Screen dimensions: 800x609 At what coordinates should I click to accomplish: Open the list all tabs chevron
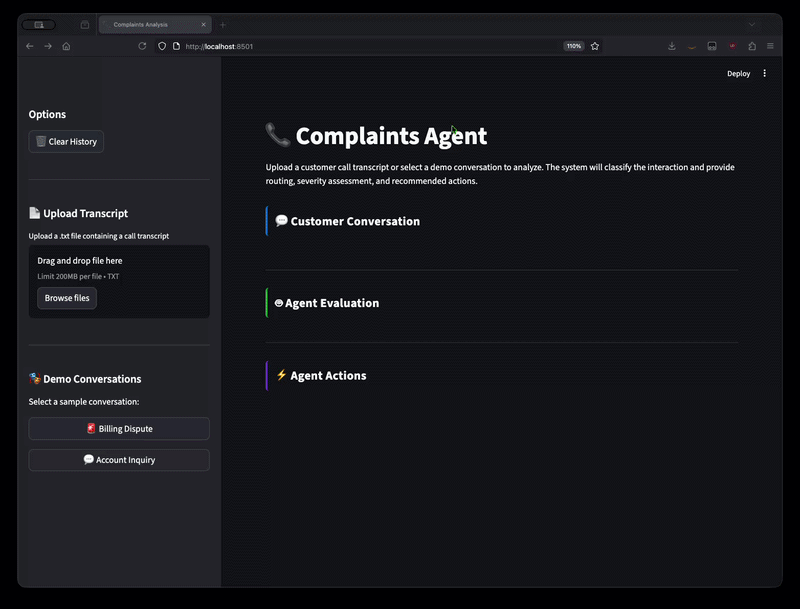click(752, 24)
